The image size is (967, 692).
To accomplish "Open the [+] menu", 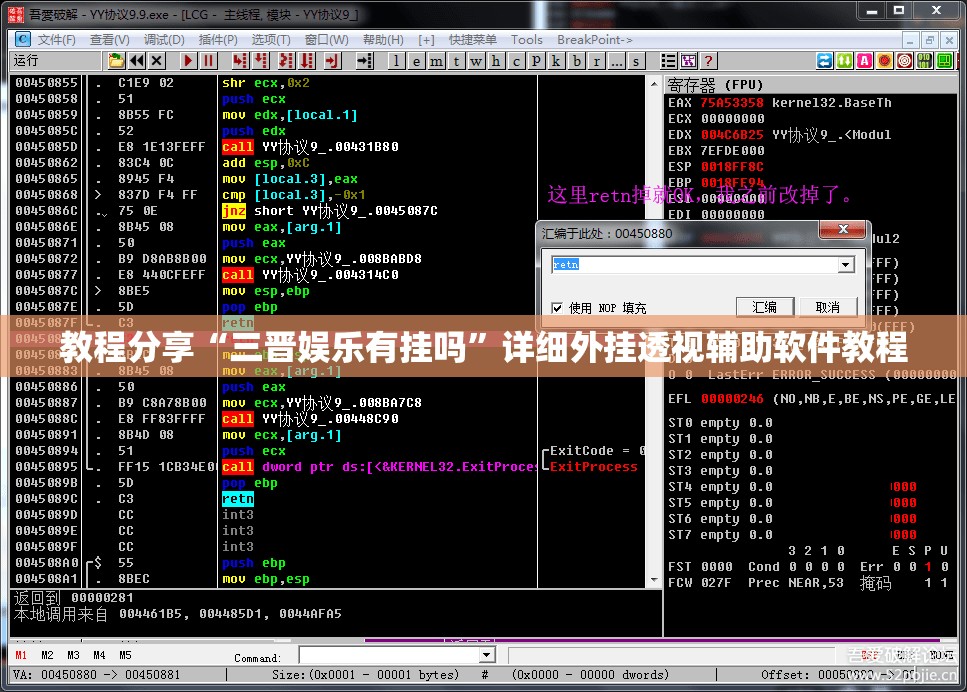I will [x=426, y=39].
